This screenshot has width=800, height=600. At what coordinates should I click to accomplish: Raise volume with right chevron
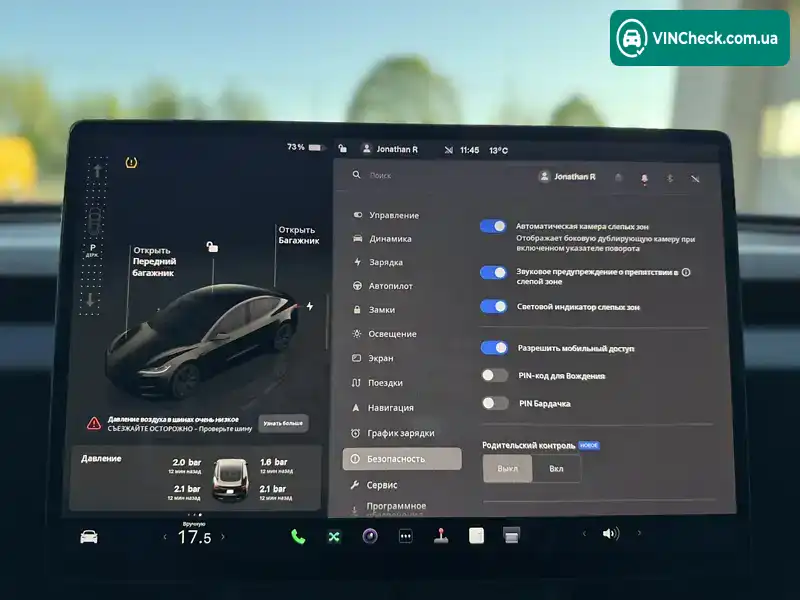[x=639, y=533]
